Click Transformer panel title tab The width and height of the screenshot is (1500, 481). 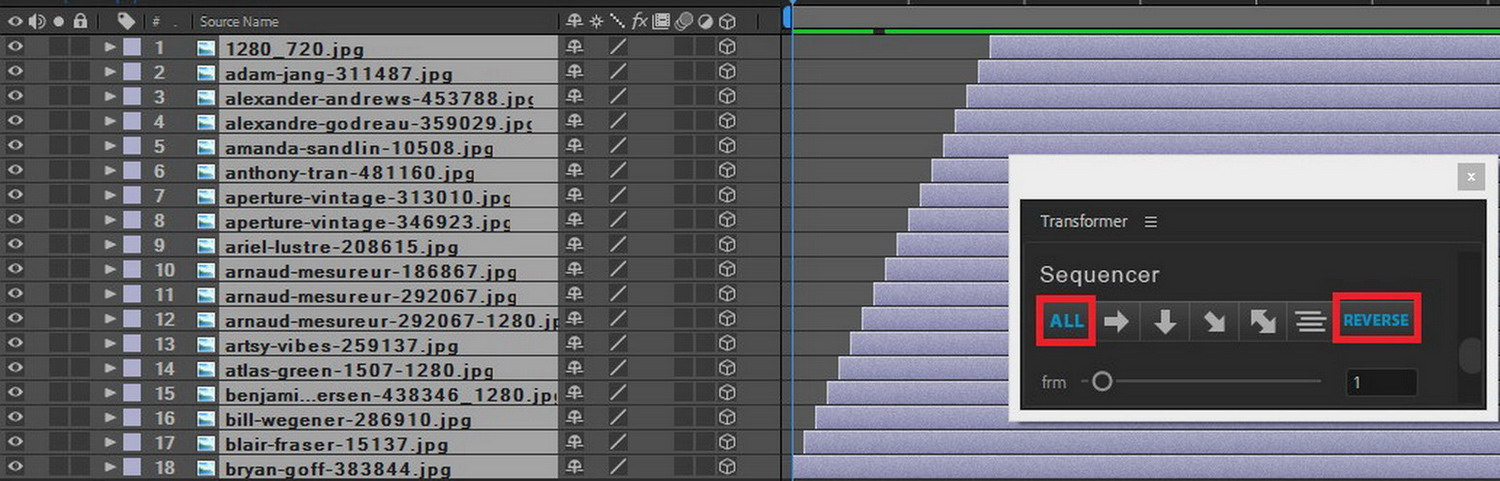coord(1083,222)
